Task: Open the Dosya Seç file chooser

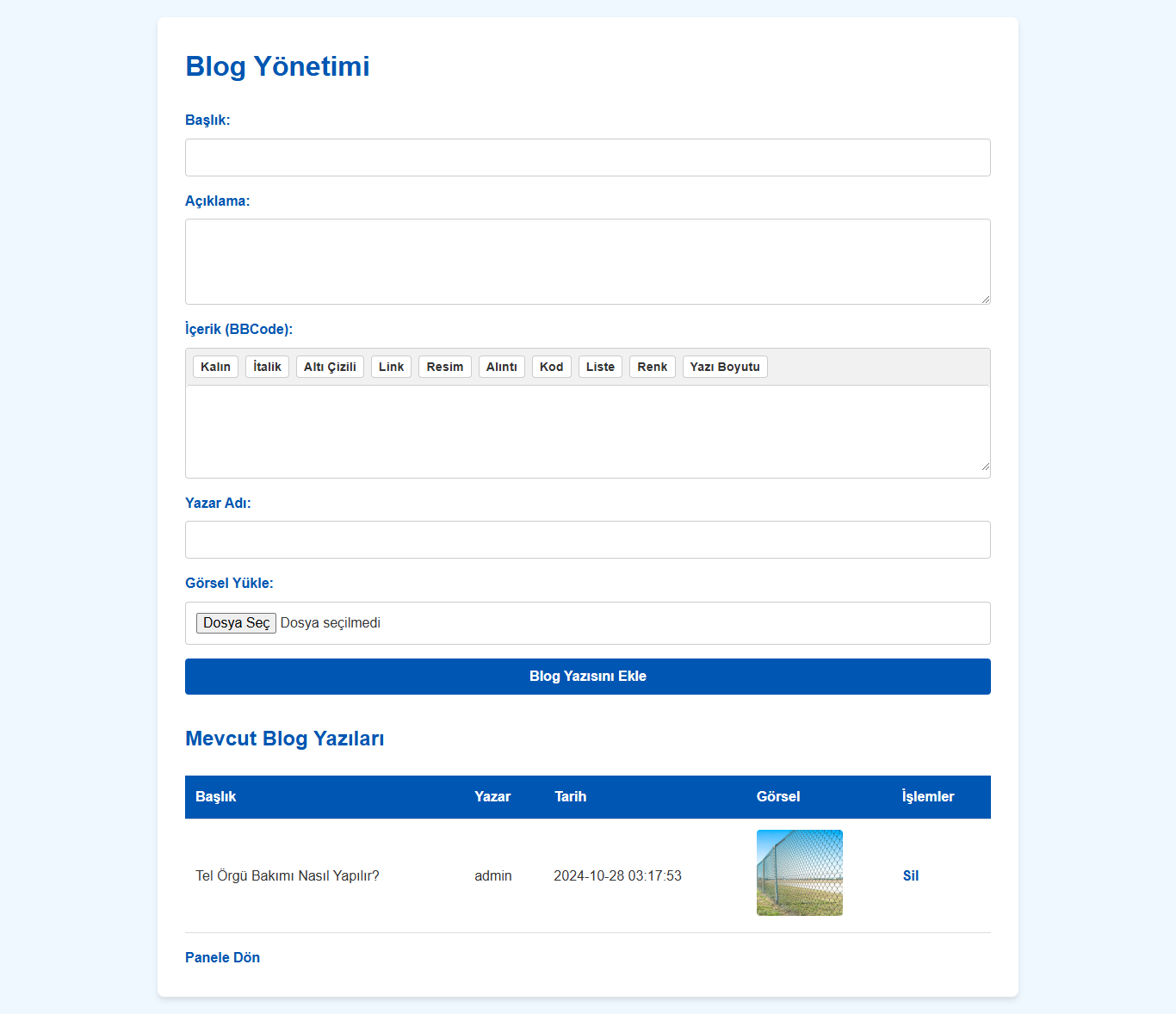Action: coord(236,623)
